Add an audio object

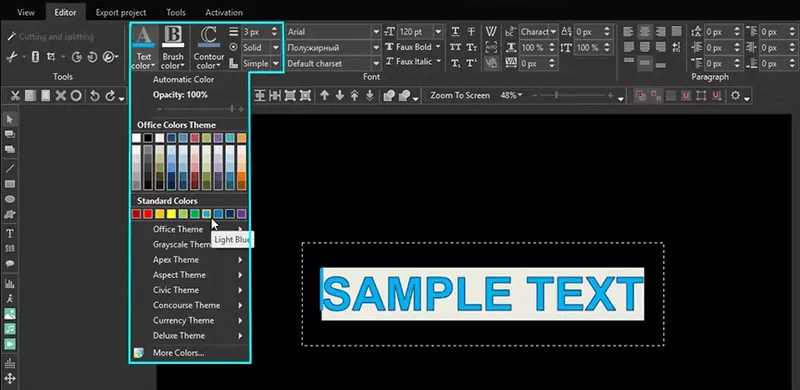pos(10,329)
